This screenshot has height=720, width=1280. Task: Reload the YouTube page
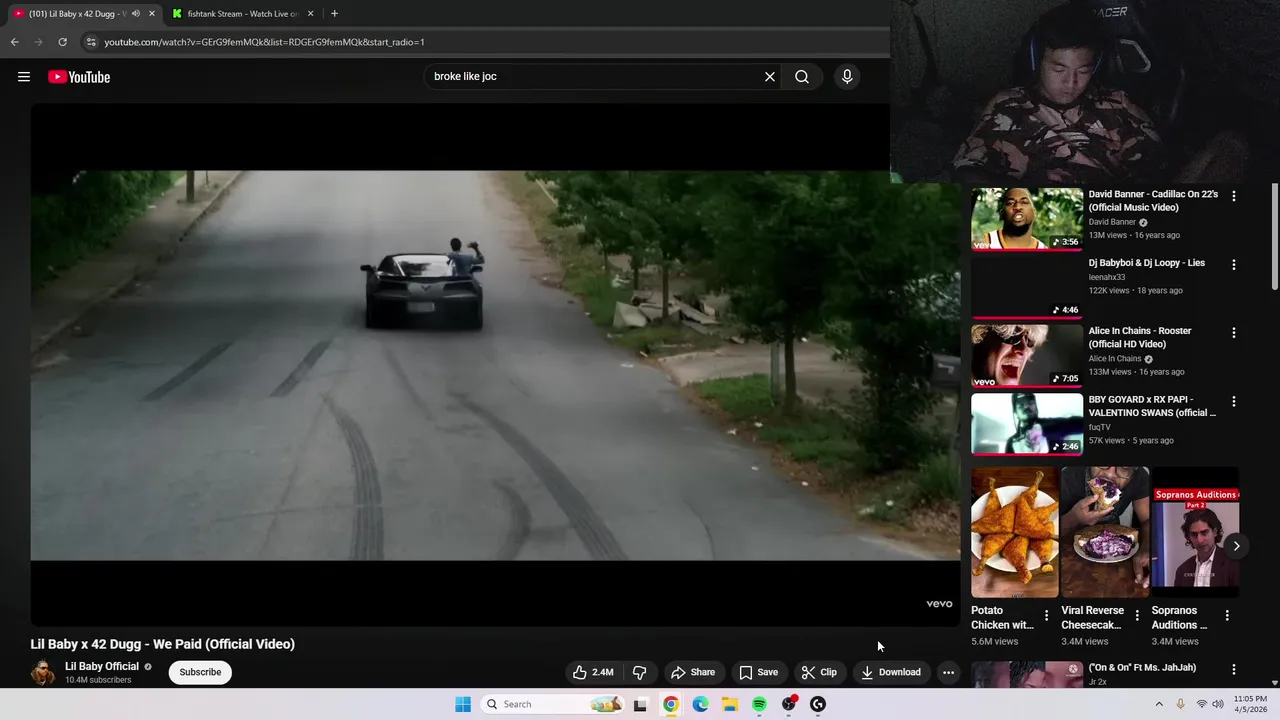[62, 42]
